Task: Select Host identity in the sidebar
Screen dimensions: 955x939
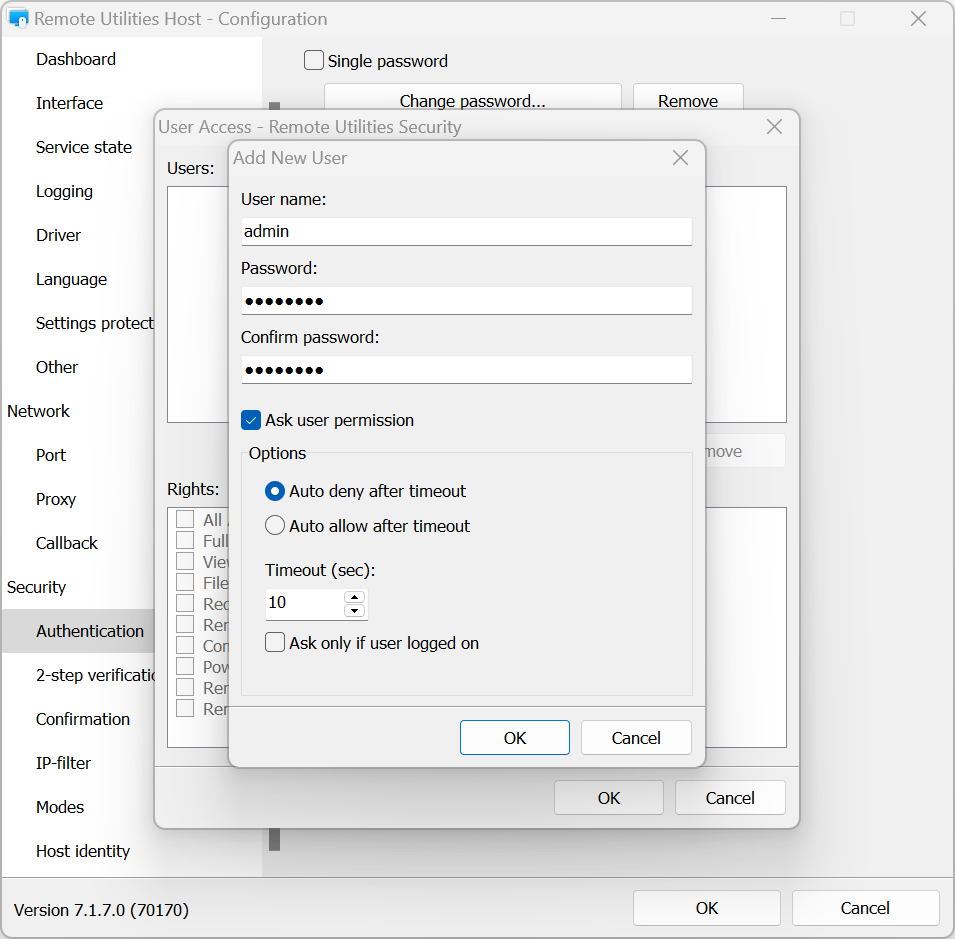Action: (x=83, y=851)
